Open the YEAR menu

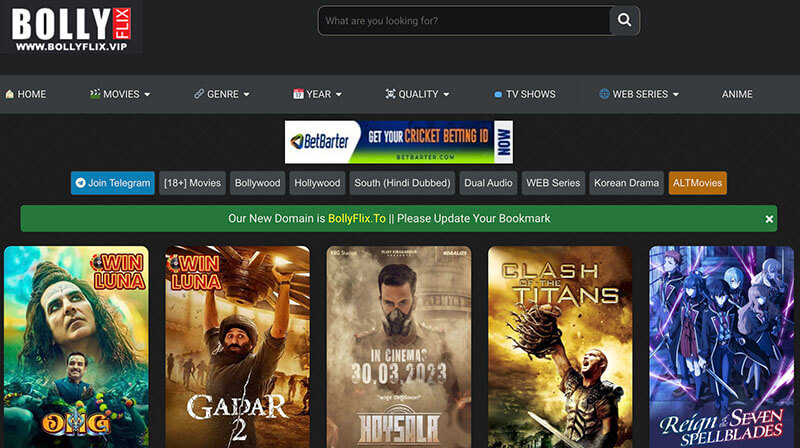tap(317, 94)
